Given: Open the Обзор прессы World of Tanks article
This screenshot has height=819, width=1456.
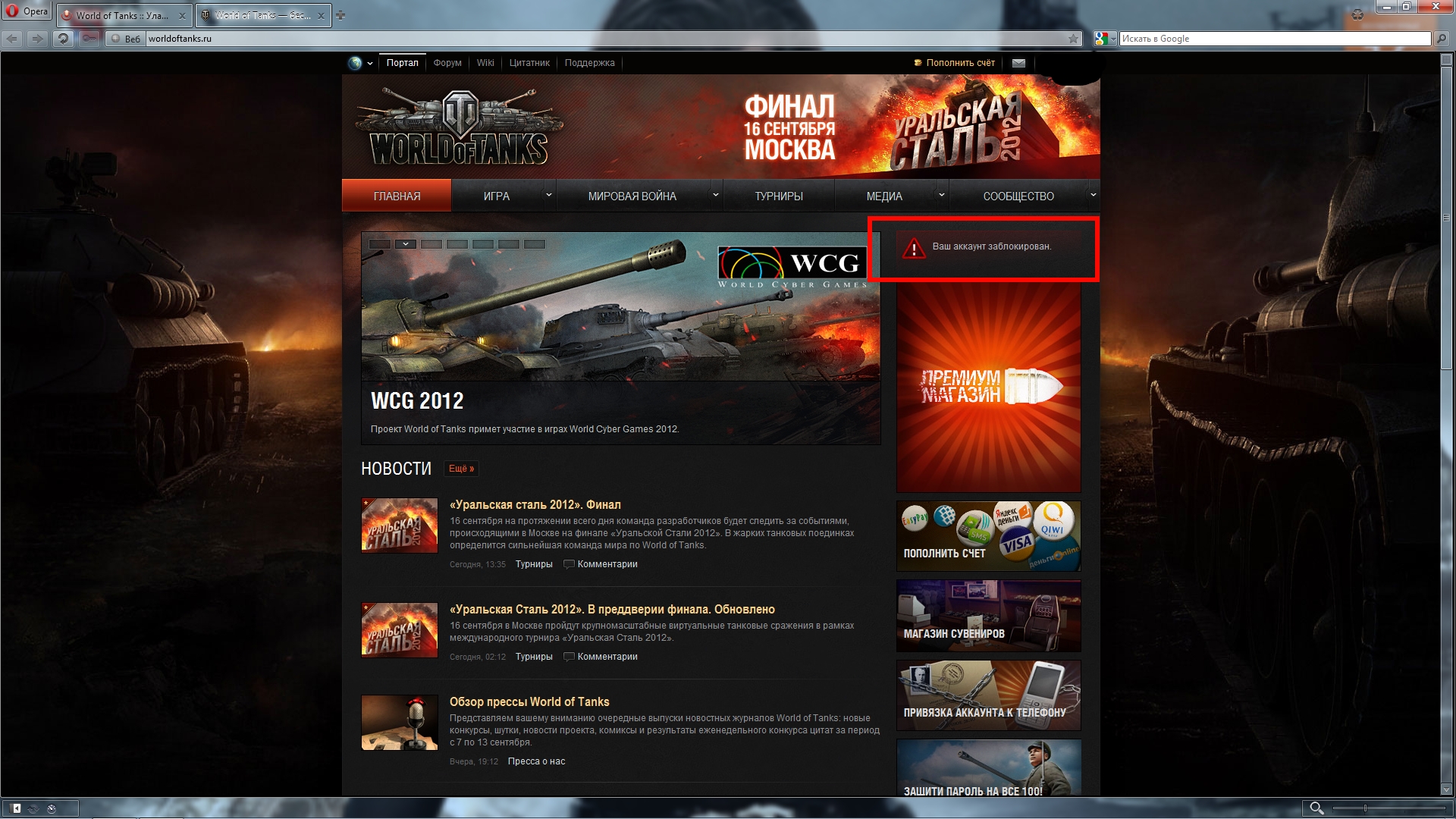Looking at the screenshot, I should pos(529,702).
